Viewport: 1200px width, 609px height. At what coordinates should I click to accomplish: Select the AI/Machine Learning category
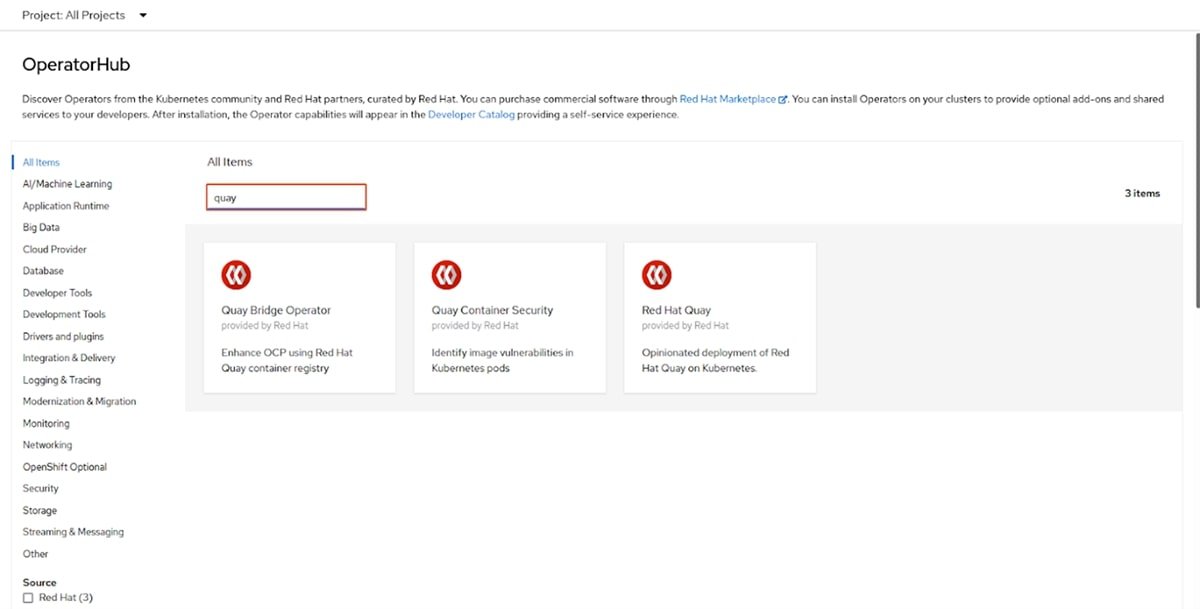[x=67, y=184]
